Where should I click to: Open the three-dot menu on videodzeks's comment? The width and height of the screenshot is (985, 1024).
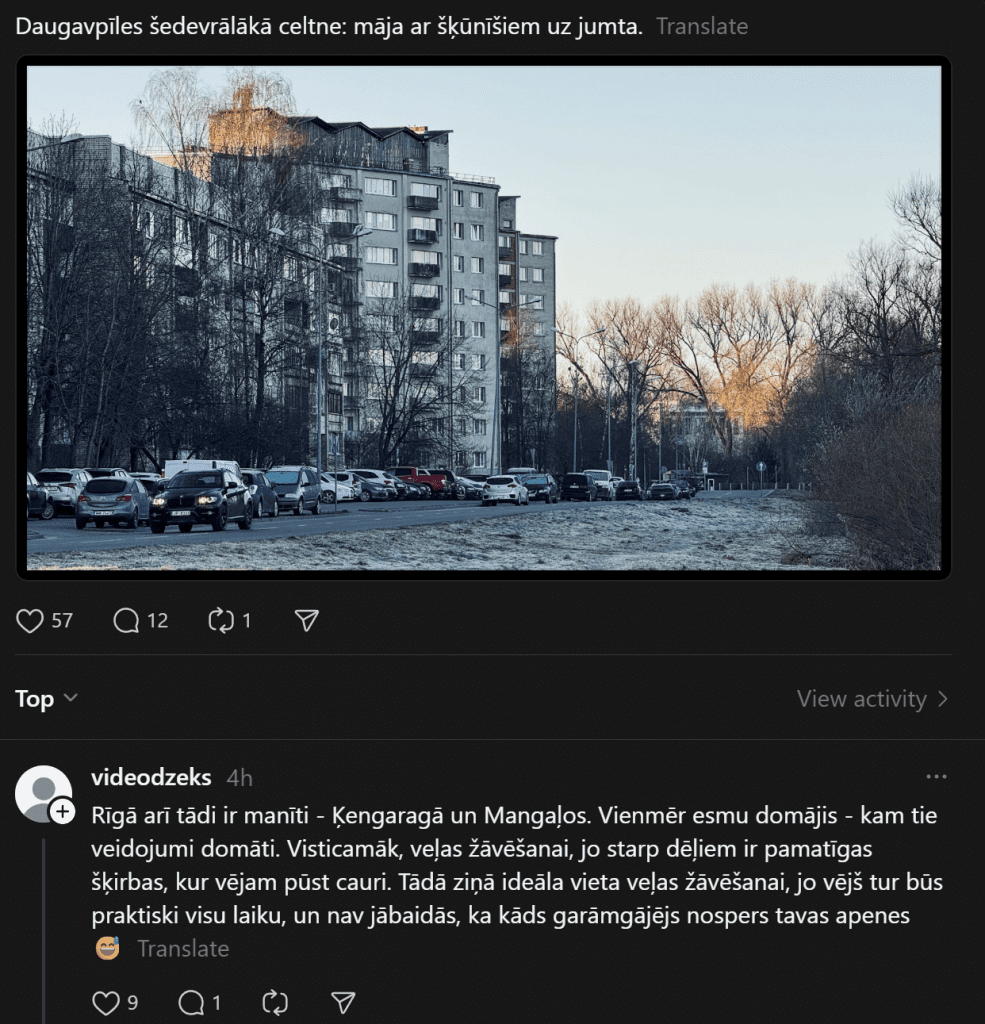pos(936,776)
